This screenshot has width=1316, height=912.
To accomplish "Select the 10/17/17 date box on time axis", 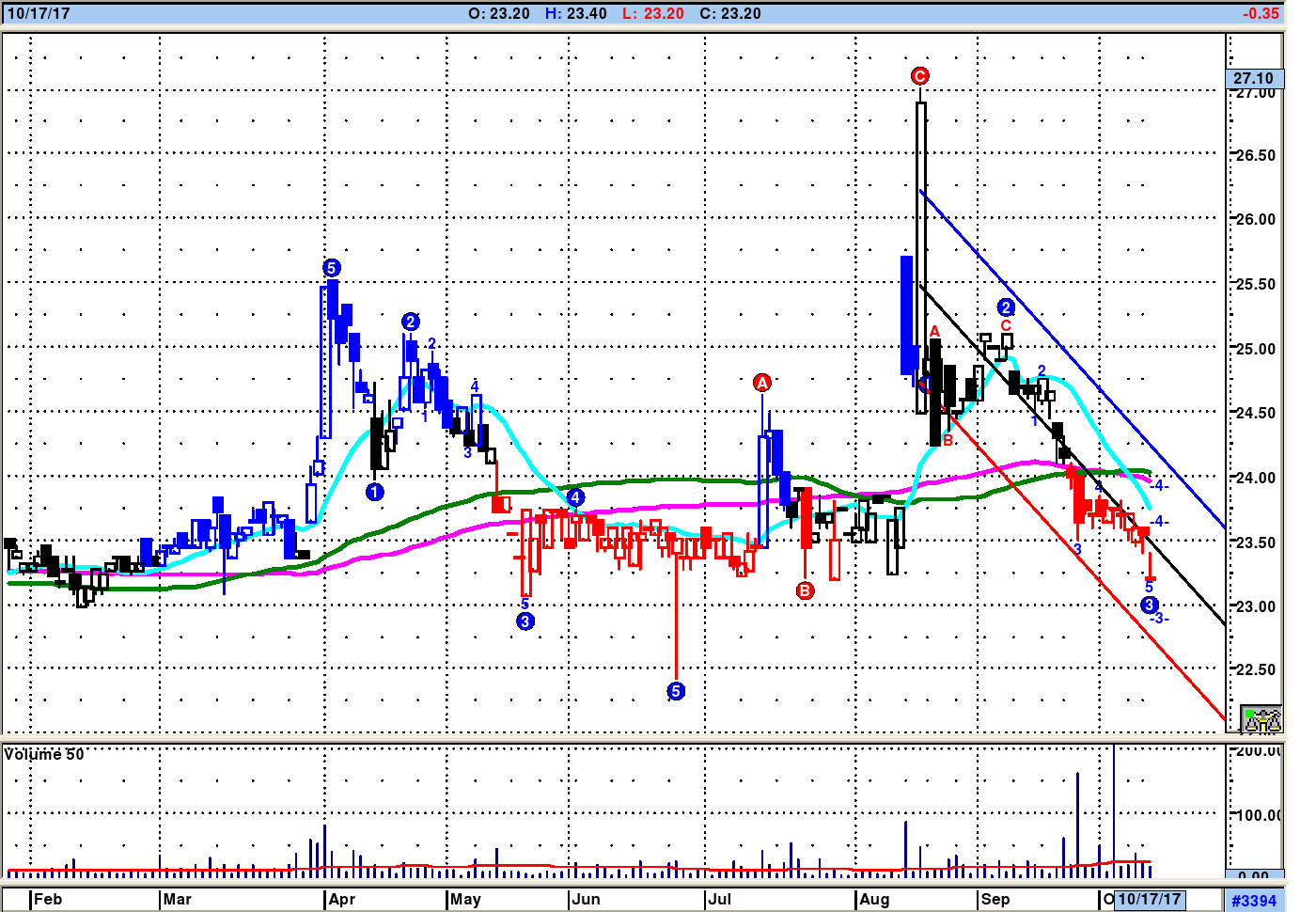I will (1150, 900).
